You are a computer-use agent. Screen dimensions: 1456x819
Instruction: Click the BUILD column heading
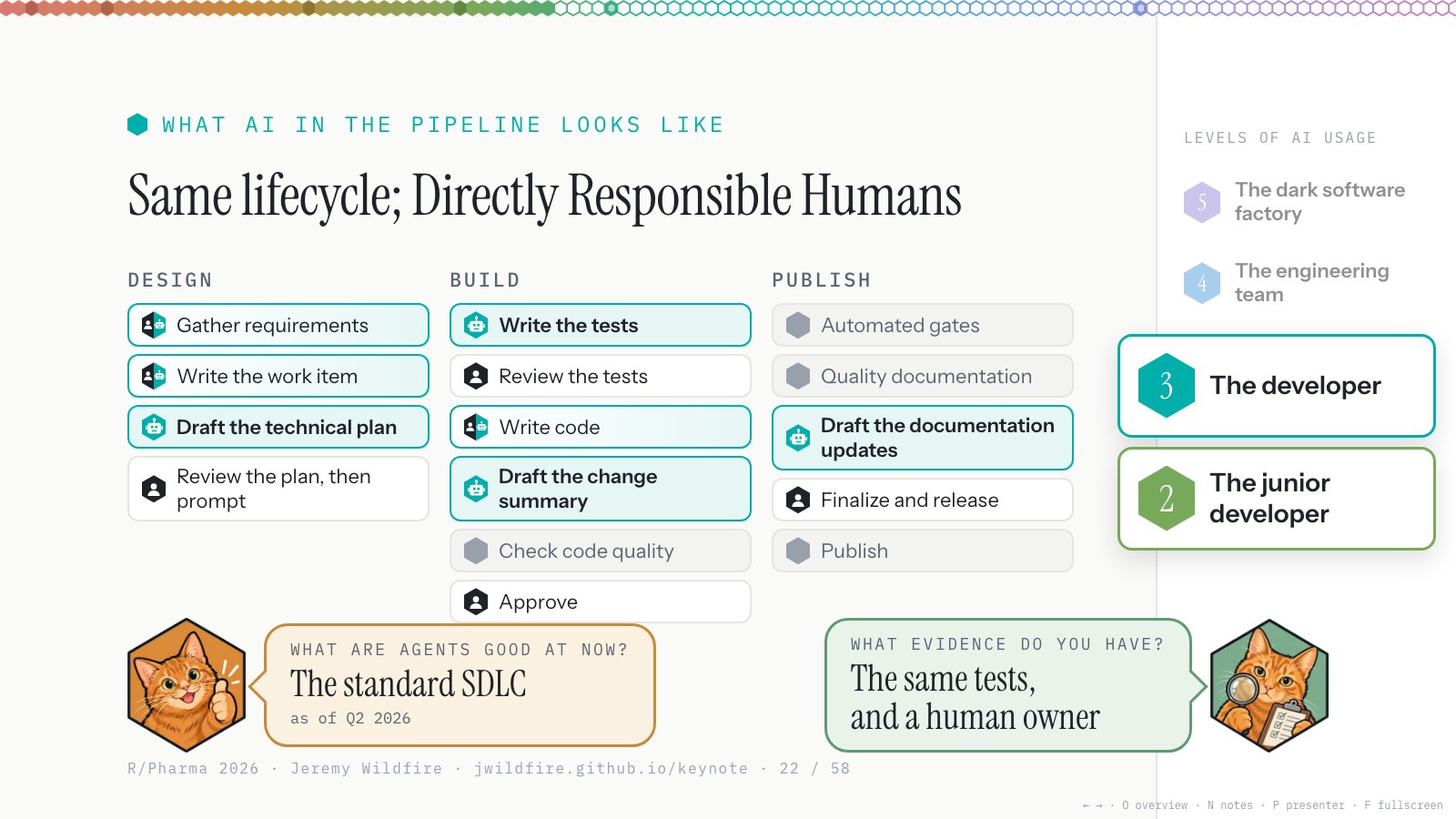485,280
